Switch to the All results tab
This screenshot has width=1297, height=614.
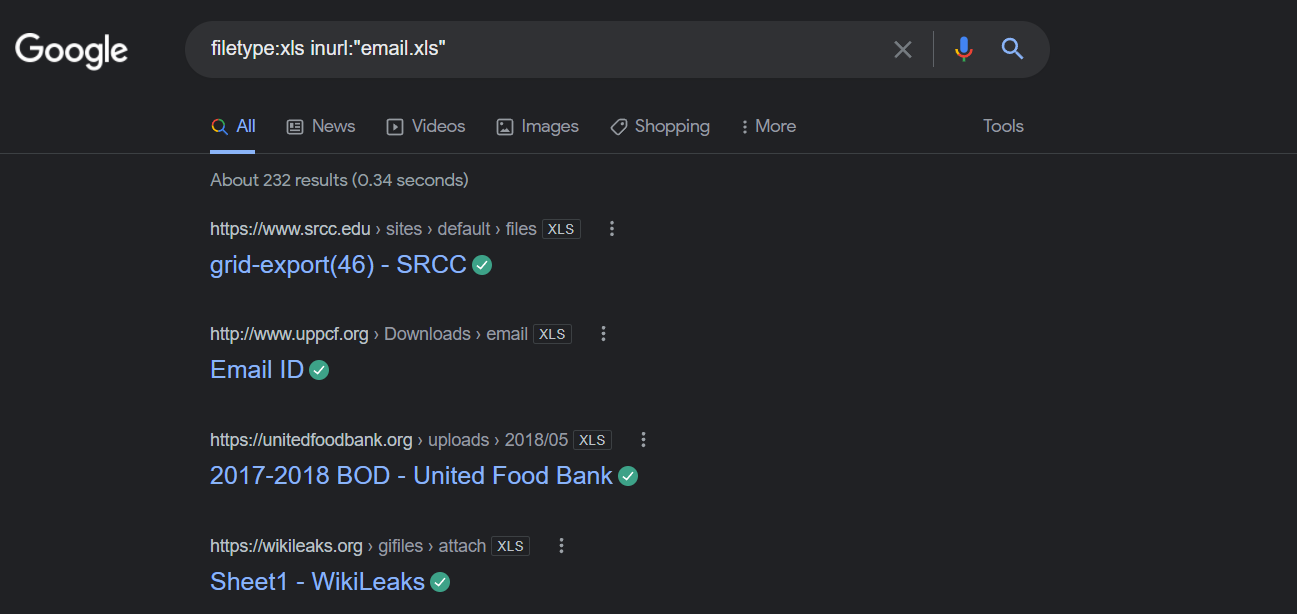233,126
